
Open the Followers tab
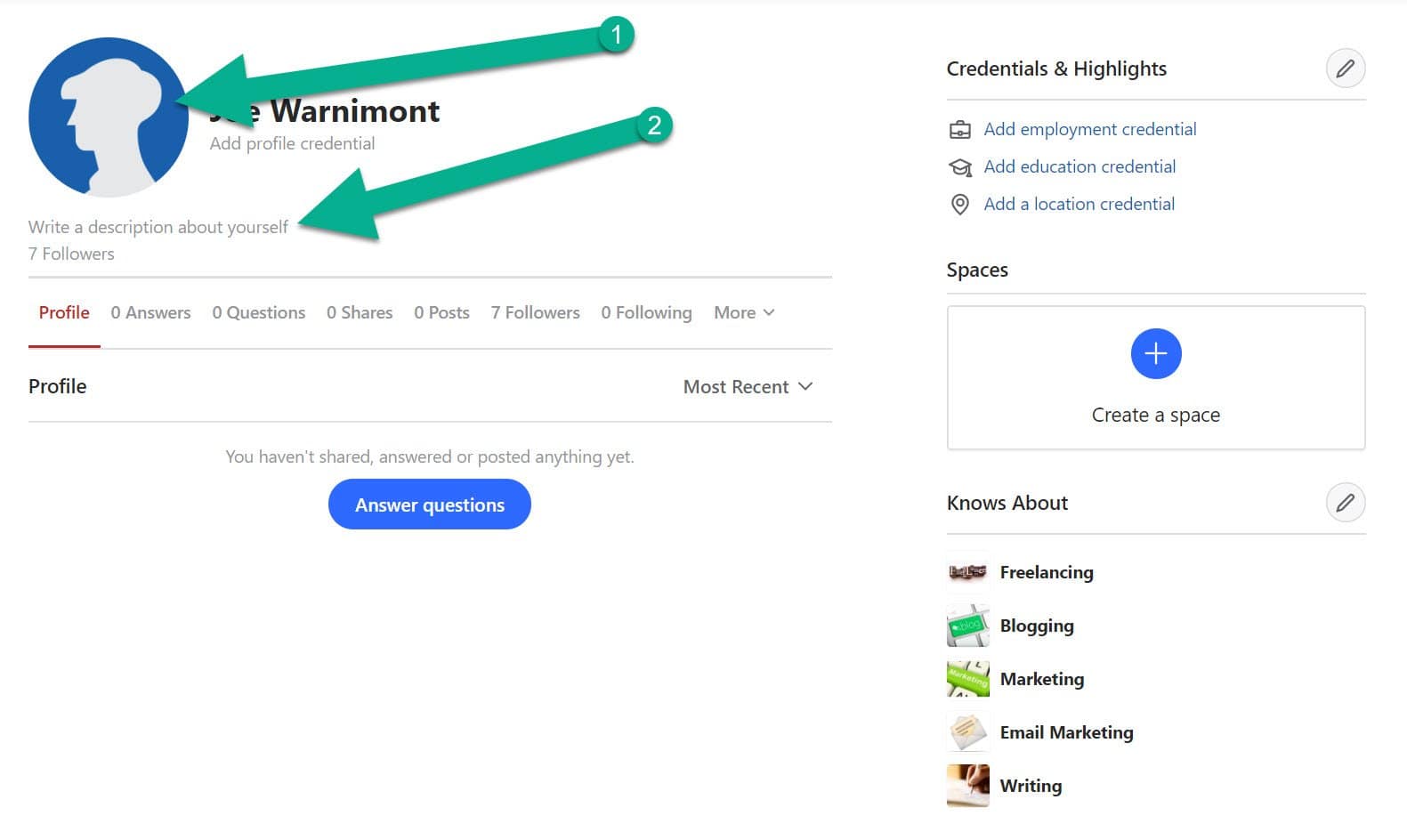click(x=535, y=312)
